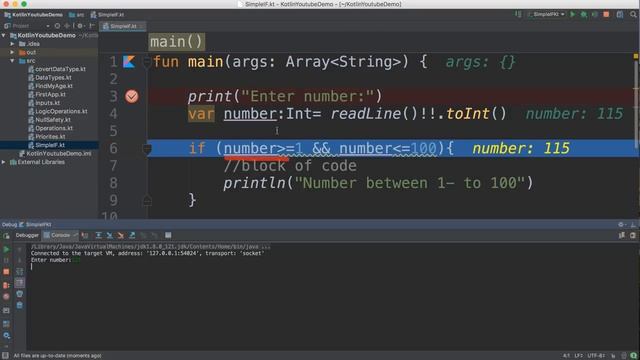Open Project panel settings gear
Screen dimensions: 640x360
pyautogui.click(x=80, y=26)
